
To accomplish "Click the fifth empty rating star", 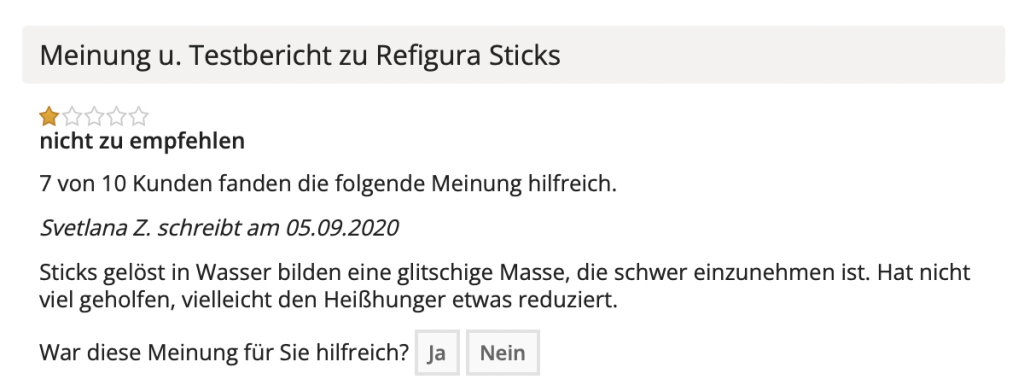I will coord(138,117).
